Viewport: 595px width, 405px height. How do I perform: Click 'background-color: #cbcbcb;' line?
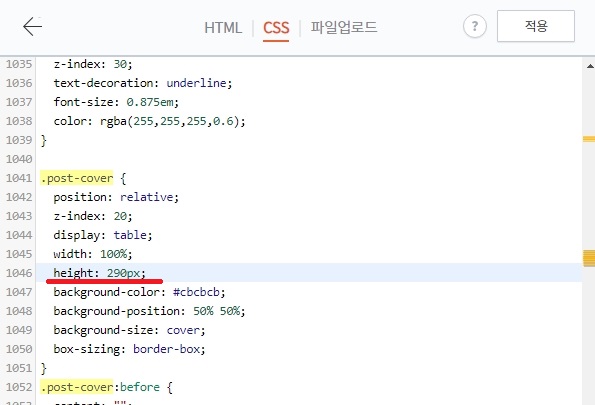[x=140, y=292]
